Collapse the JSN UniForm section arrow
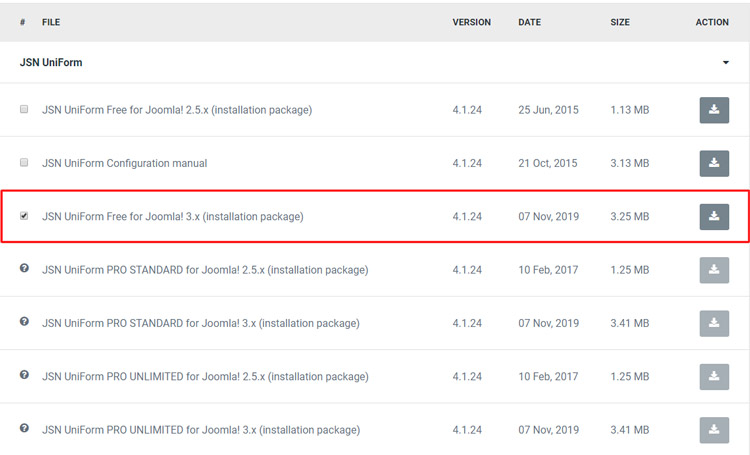Image resolution: width=750 pixels, height=455 pixels. 726,63
